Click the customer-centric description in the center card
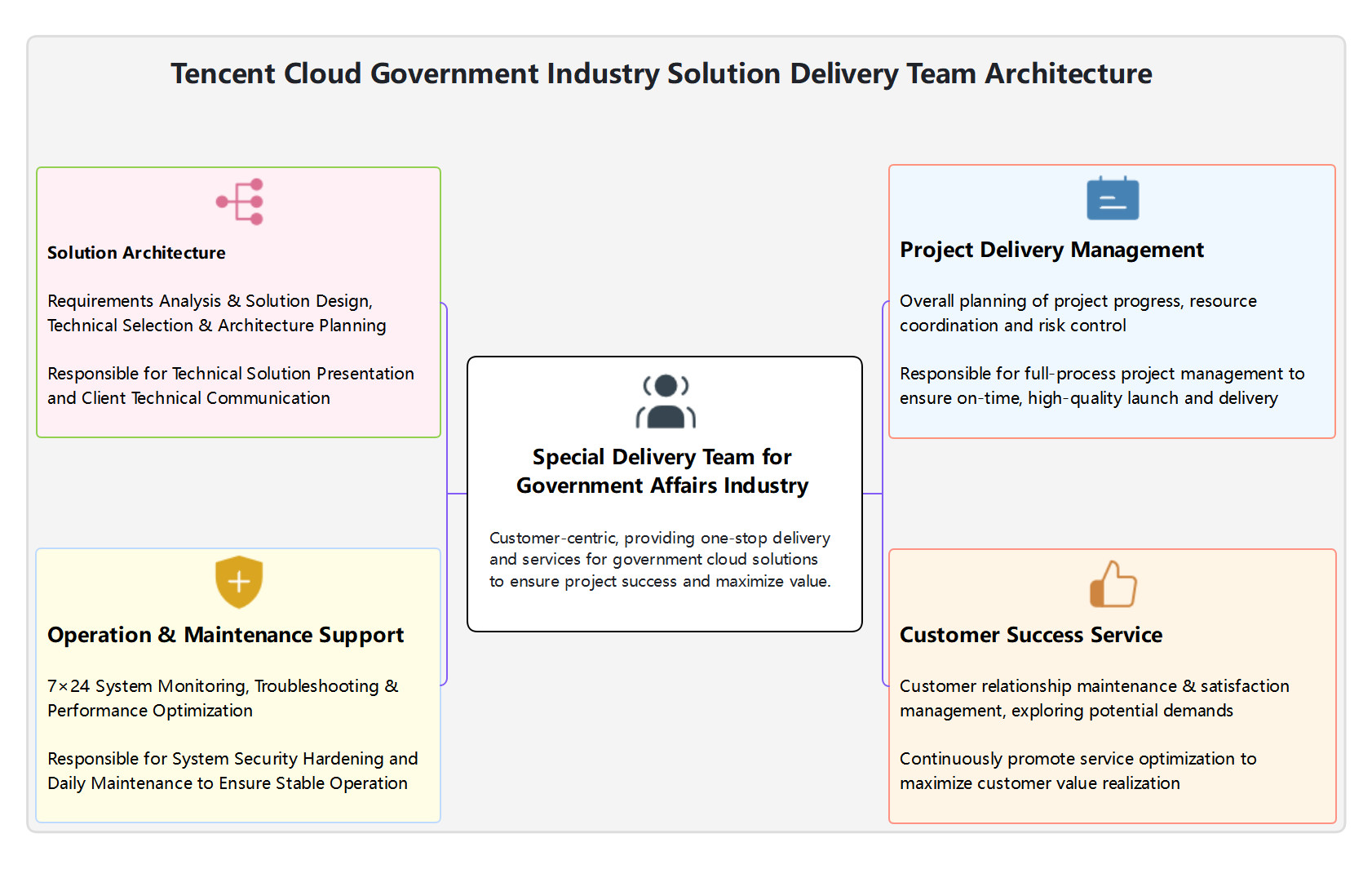 click(659, 560)
